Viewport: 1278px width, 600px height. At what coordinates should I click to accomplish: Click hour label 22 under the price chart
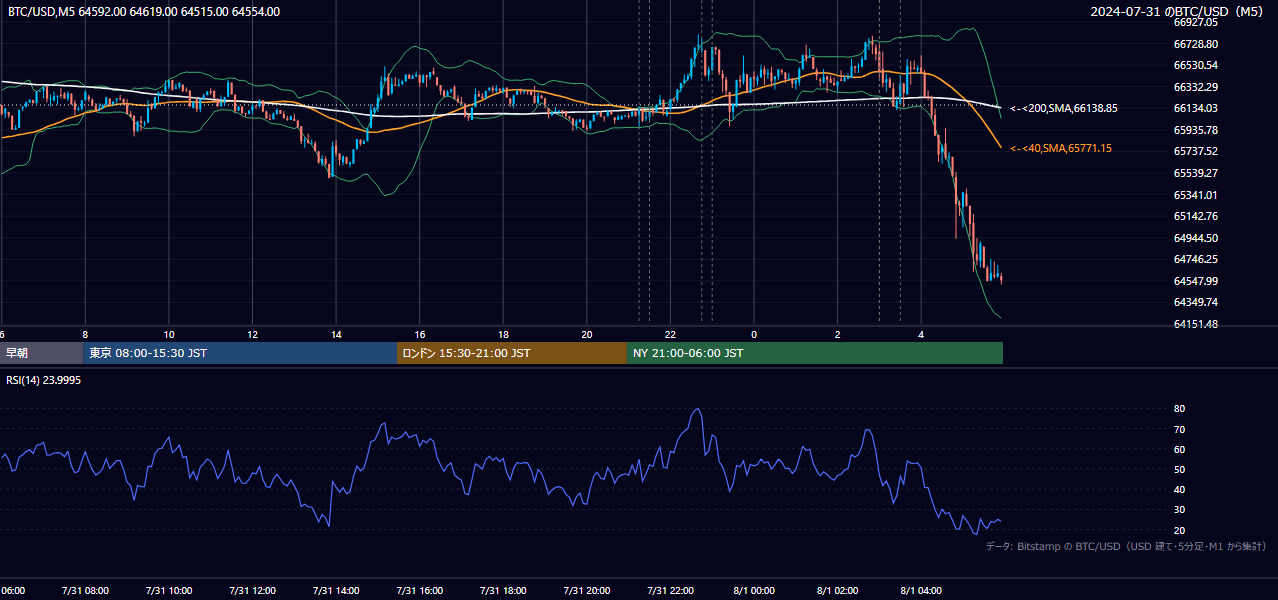(x=671, y=334)
